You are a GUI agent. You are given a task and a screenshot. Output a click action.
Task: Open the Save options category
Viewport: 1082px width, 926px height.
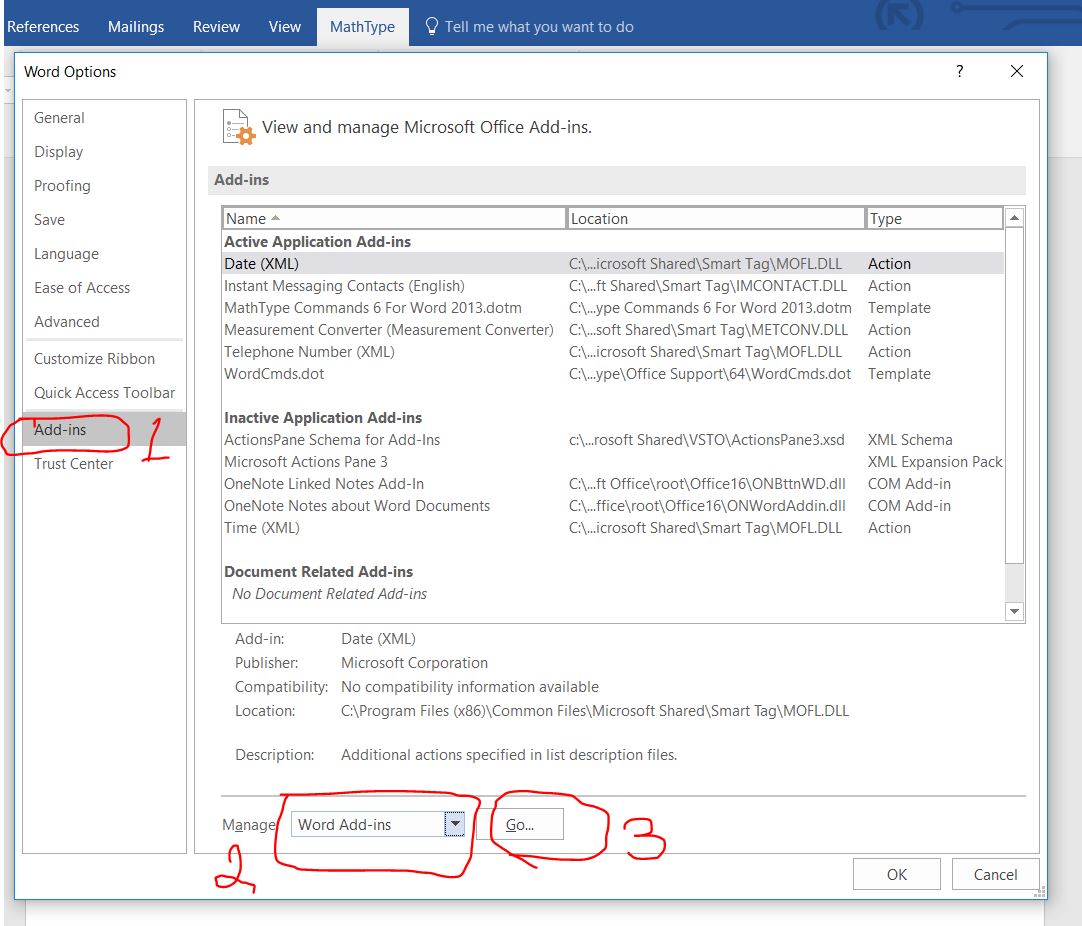pos(104,220)
